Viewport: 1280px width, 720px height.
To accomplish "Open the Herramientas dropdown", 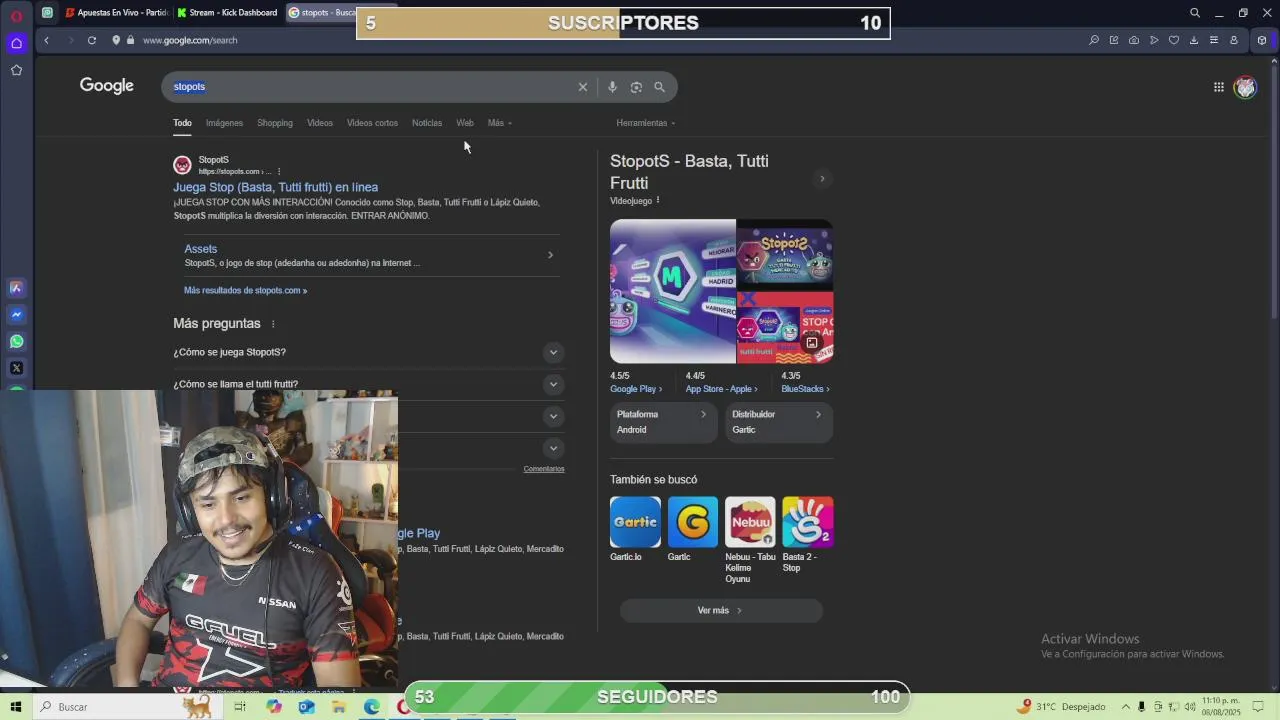I will tap(645, 123).
